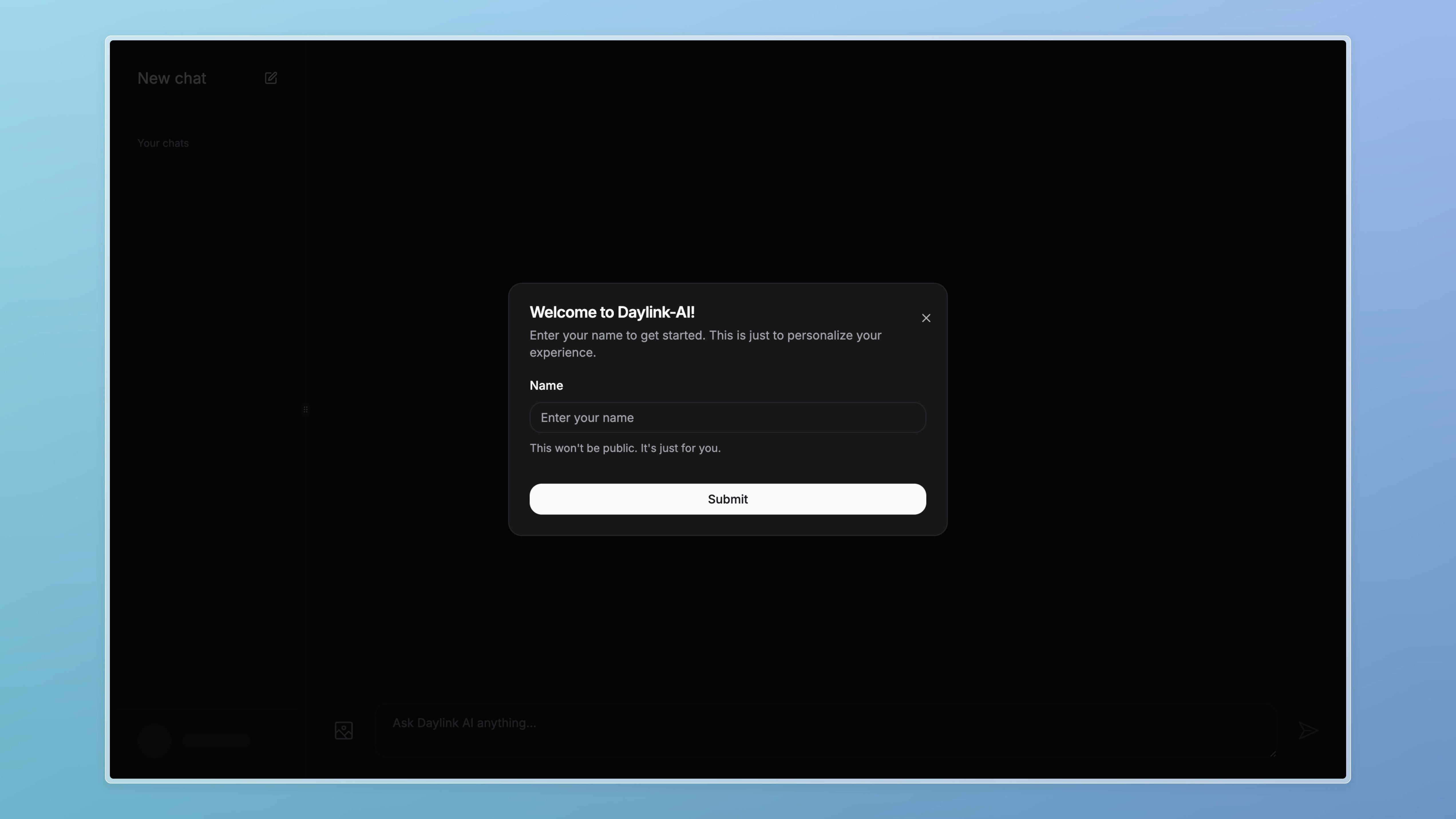The width and height of the screenshot is (1456, 819).
Task: Click the send message arrow icon
Action: (1308, 730)
